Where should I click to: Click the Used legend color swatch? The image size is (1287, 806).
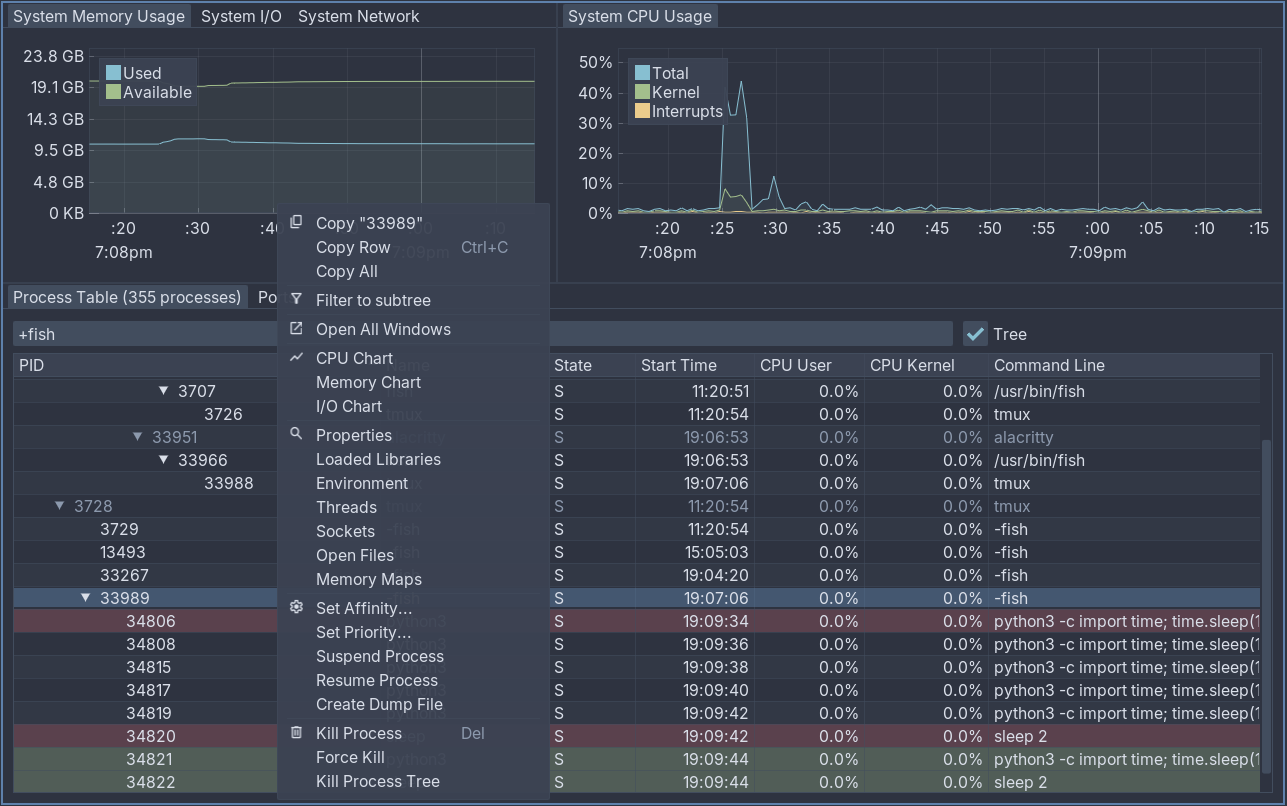tap(113, 73)
